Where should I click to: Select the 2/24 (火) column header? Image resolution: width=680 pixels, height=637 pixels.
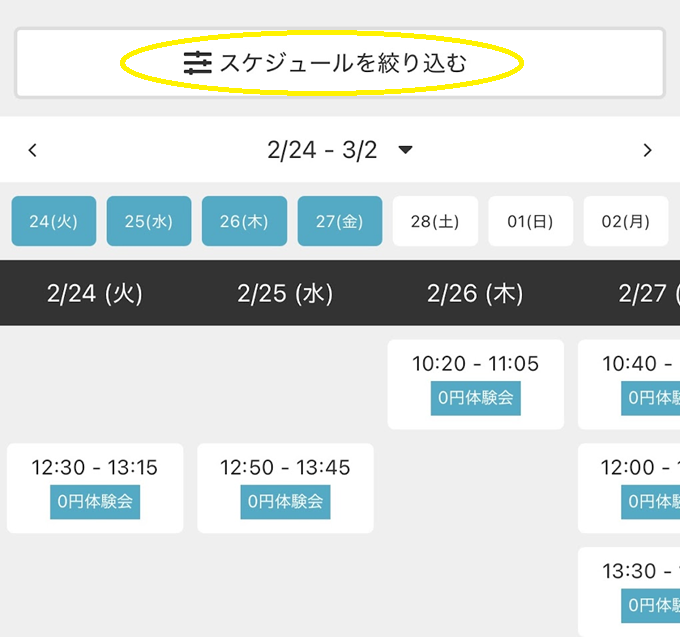point(95,293)
